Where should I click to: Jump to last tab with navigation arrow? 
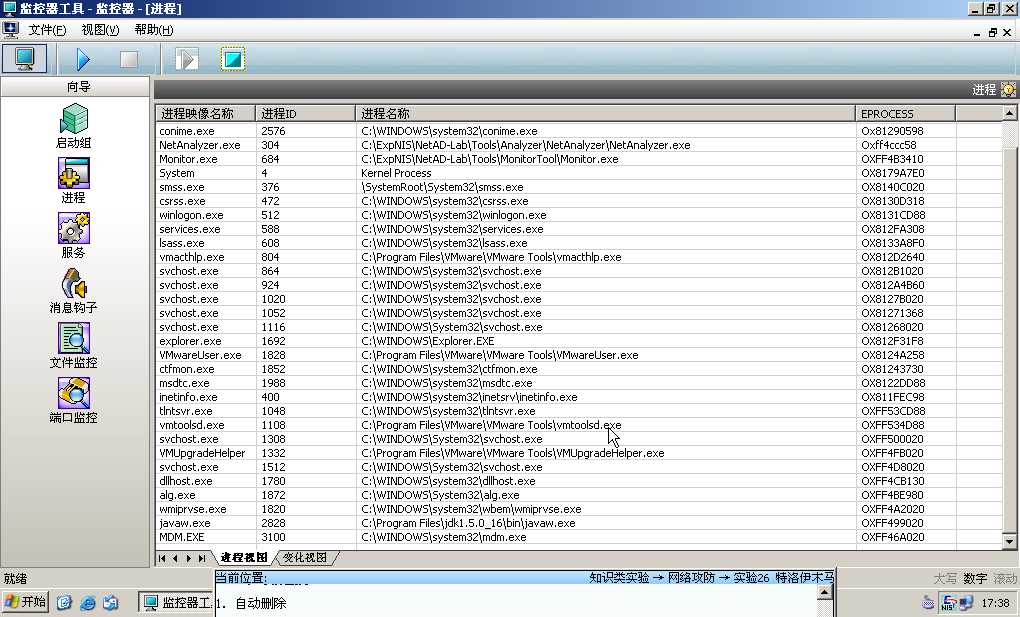(x=202, y=558)
